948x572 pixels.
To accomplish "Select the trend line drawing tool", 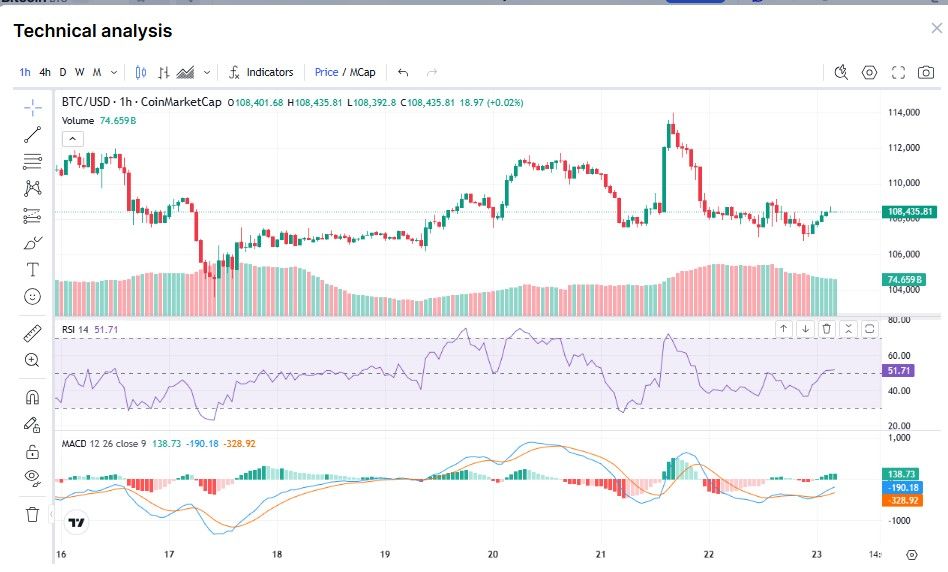I will click(32, 134).
